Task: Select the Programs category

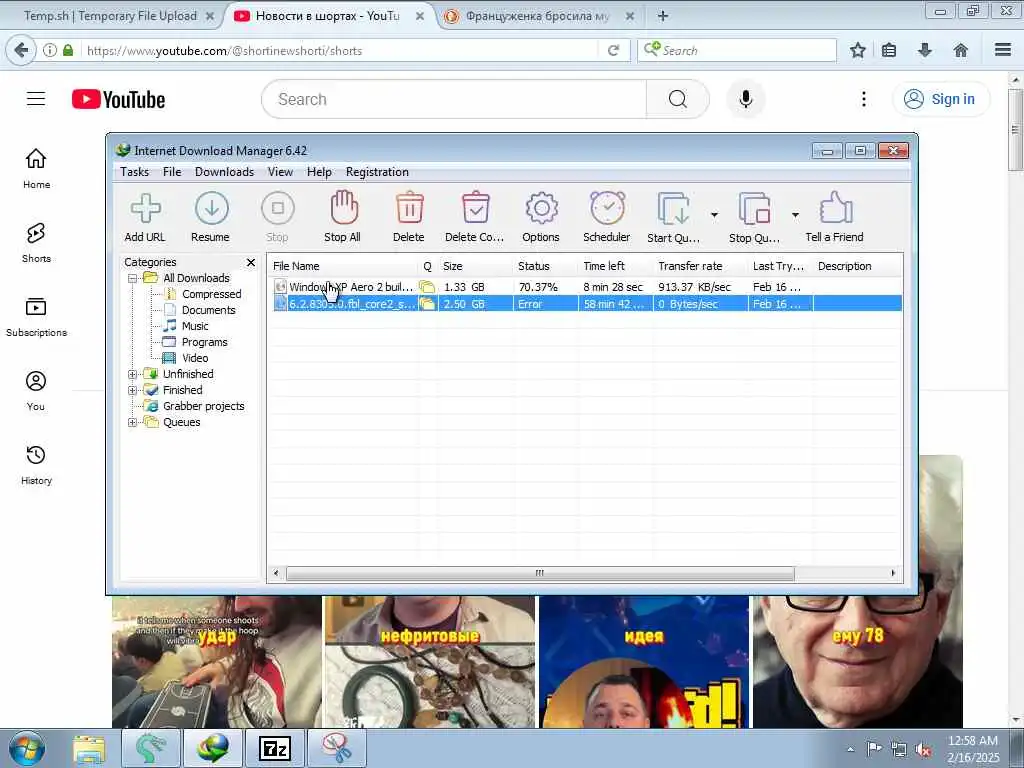Action: pyautogui.click(x=204, y=342)
